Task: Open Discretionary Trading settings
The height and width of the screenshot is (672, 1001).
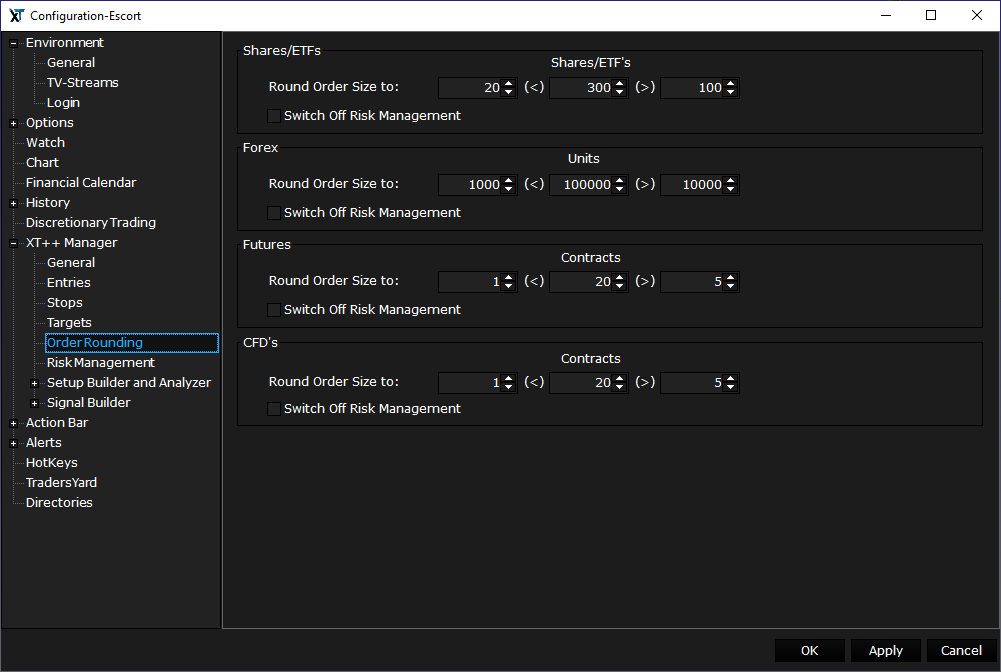Action: click(91, 222)
